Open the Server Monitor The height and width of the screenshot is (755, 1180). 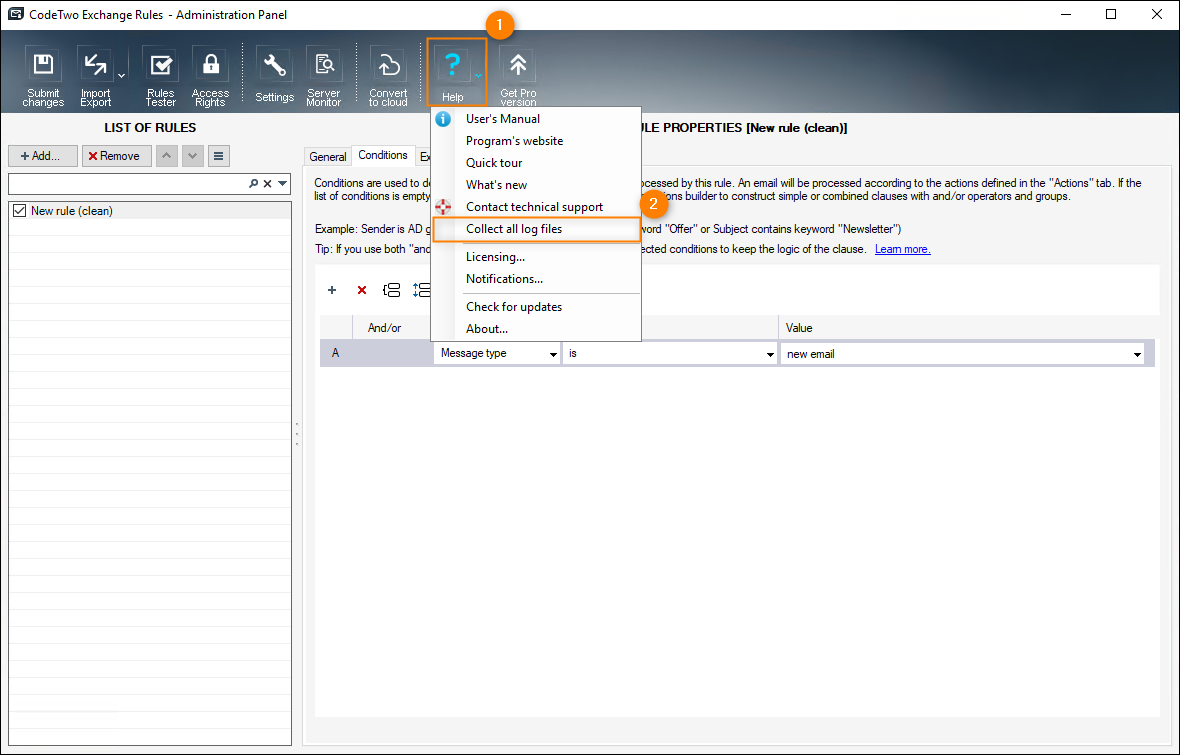click(324, 75)
